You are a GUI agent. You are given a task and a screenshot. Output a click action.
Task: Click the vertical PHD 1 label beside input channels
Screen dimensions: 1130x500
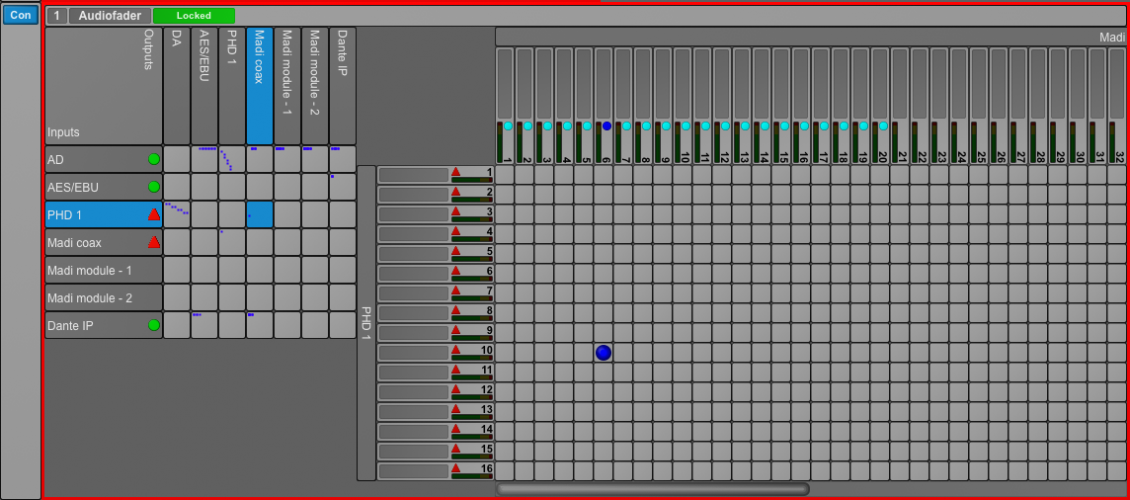point(366,323)
